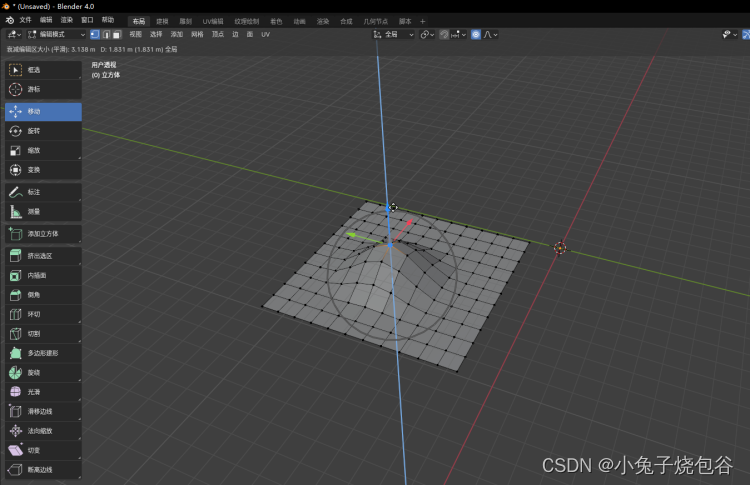
Task: Open the object visibility and selectability dropdown
Action: [x=729, y=34]
